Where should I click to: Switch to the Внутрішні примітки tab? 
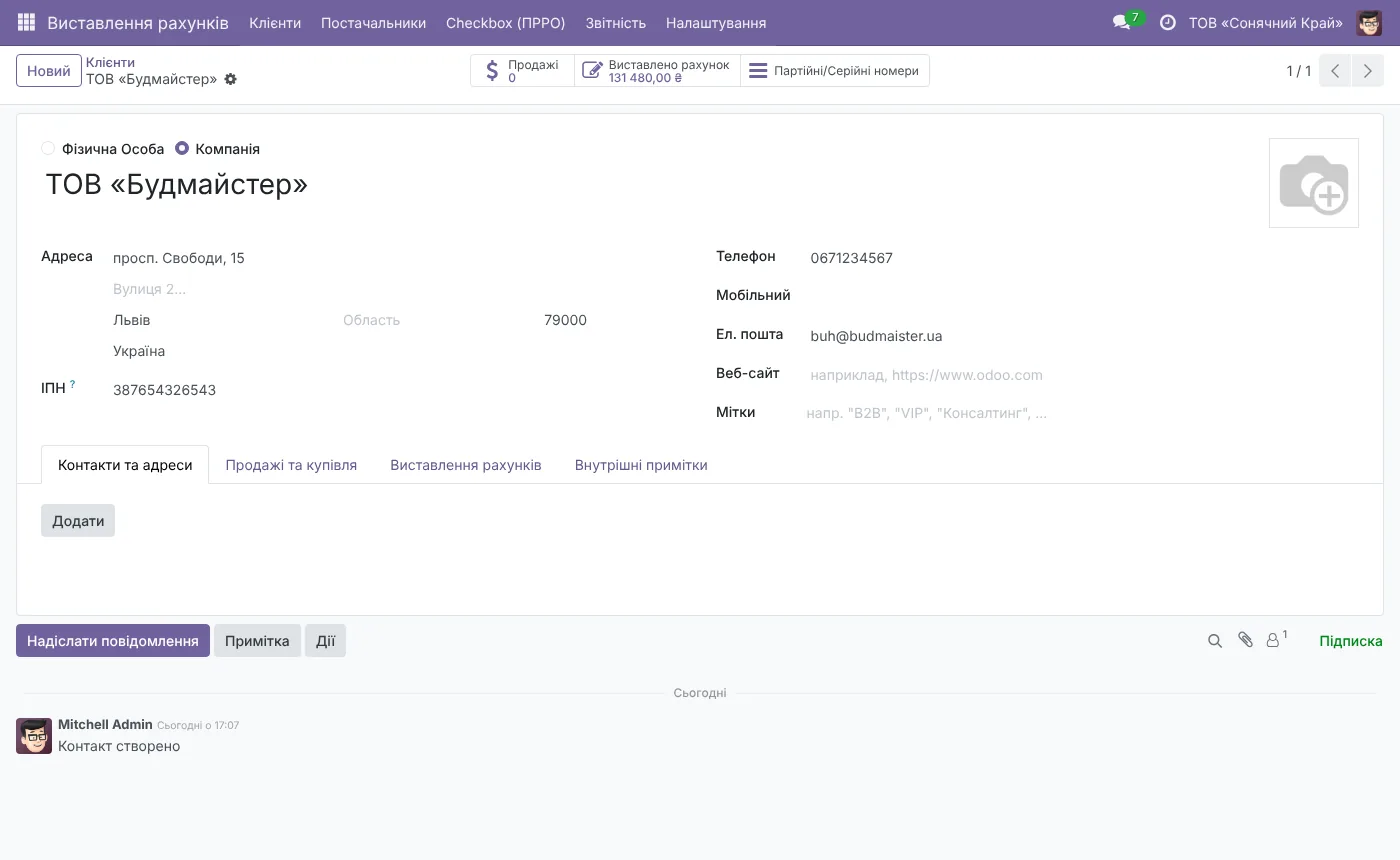pos(641,465)
